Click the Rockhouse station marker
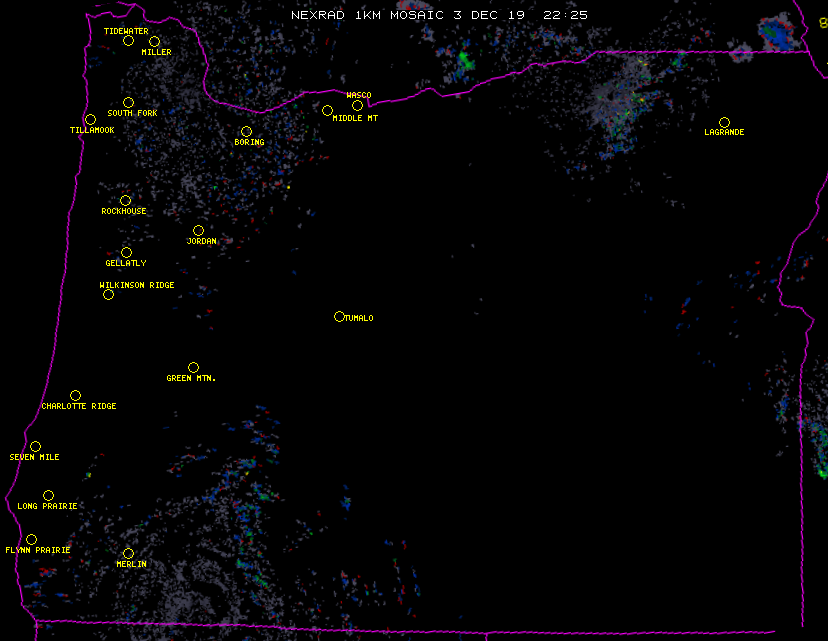The height and width of the screenshot is (641, 828). click(x=125, y=201)
